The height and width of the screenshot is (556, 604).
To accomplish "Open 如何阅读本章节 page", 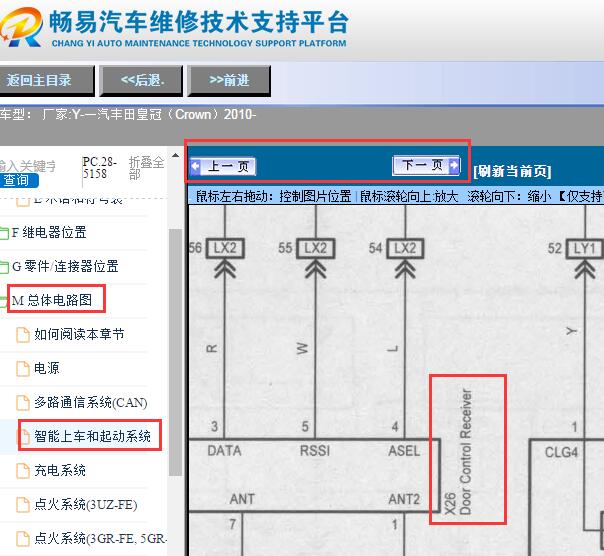I will click(x=79, y=334).
